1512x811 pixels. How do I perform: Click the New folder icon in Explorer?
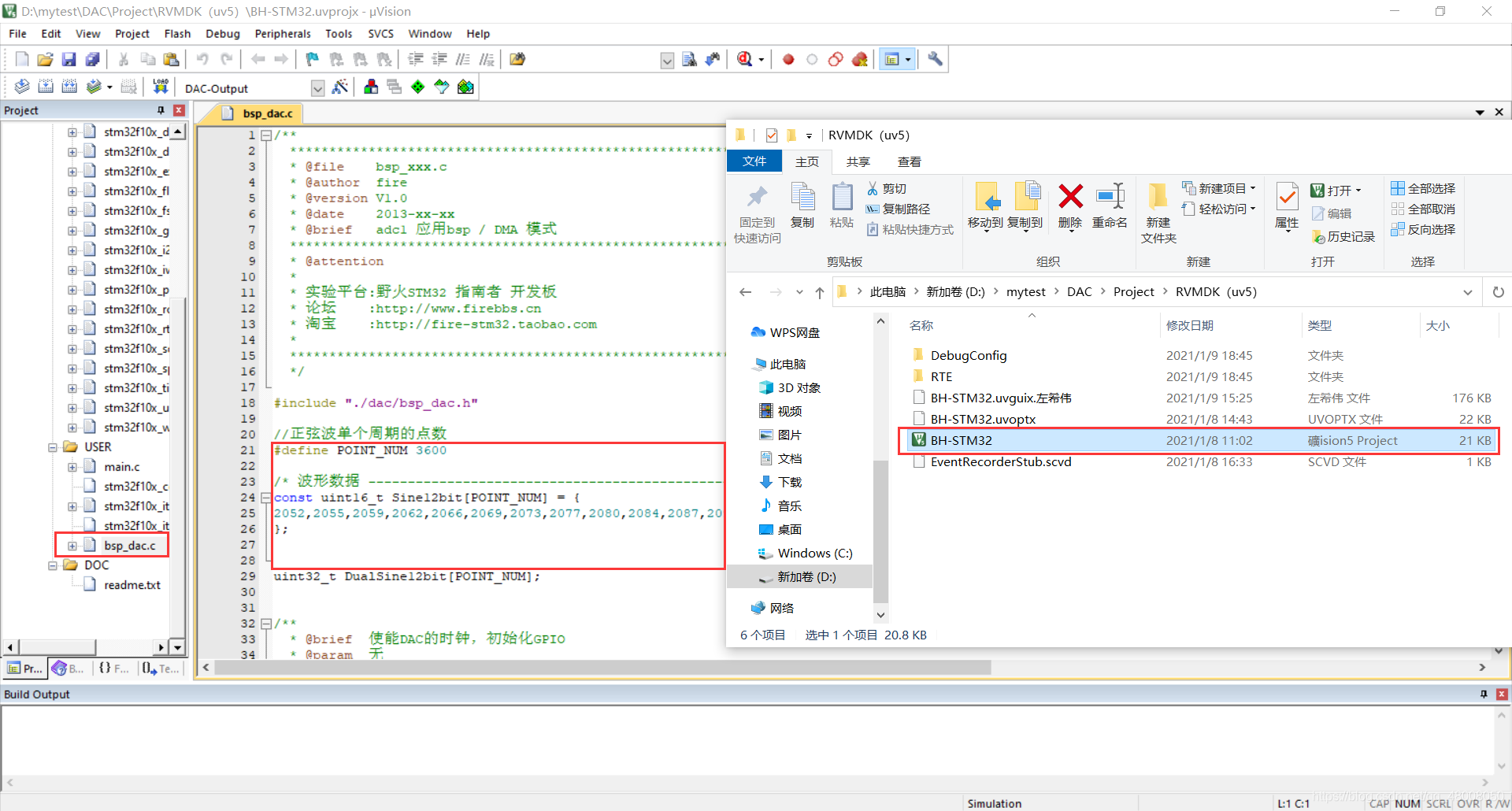[1158, 196]
